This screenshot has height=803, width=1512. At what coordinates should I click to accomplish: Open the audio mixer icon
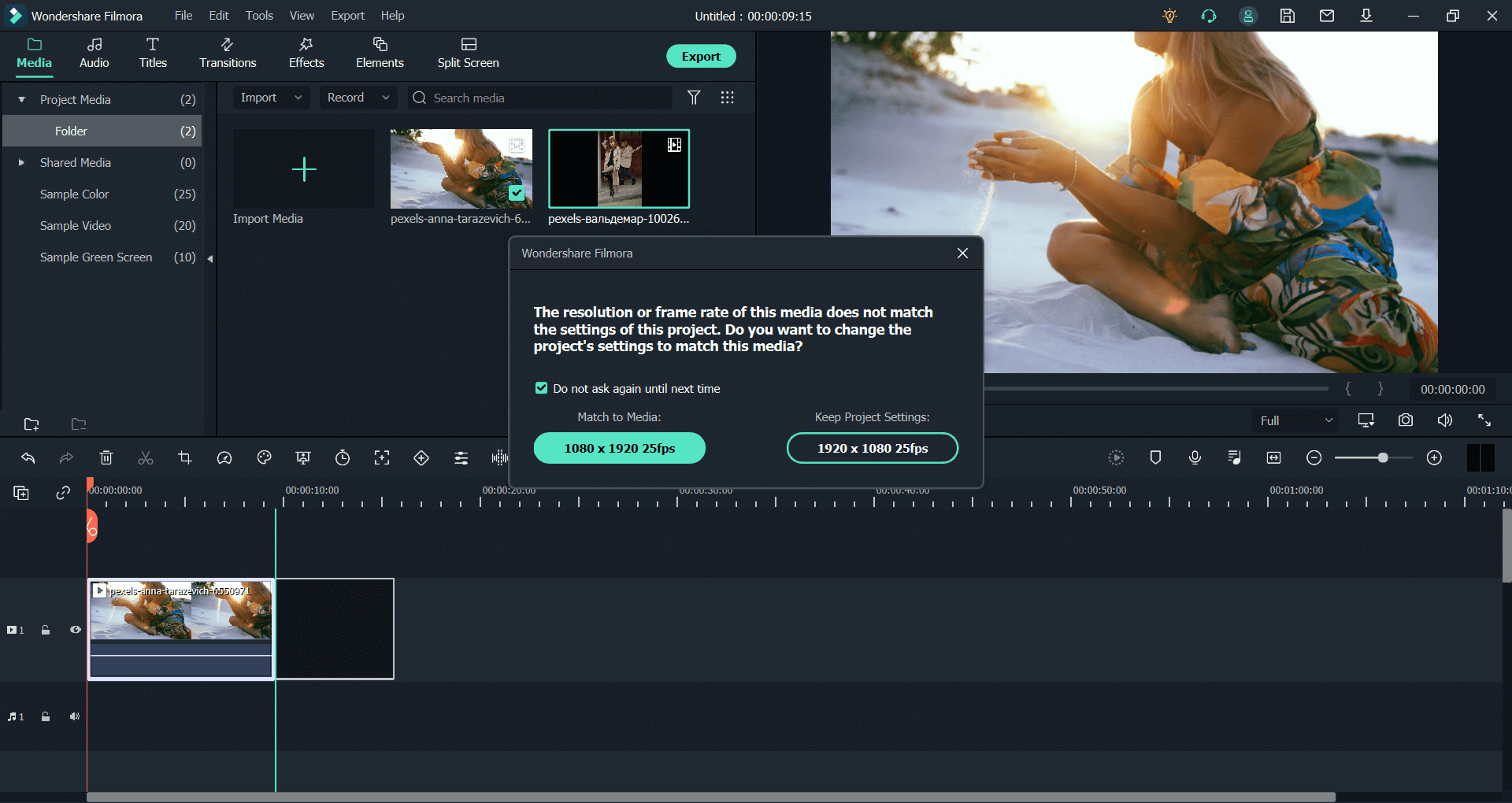pyautogui.click(x=1234, y=457)
